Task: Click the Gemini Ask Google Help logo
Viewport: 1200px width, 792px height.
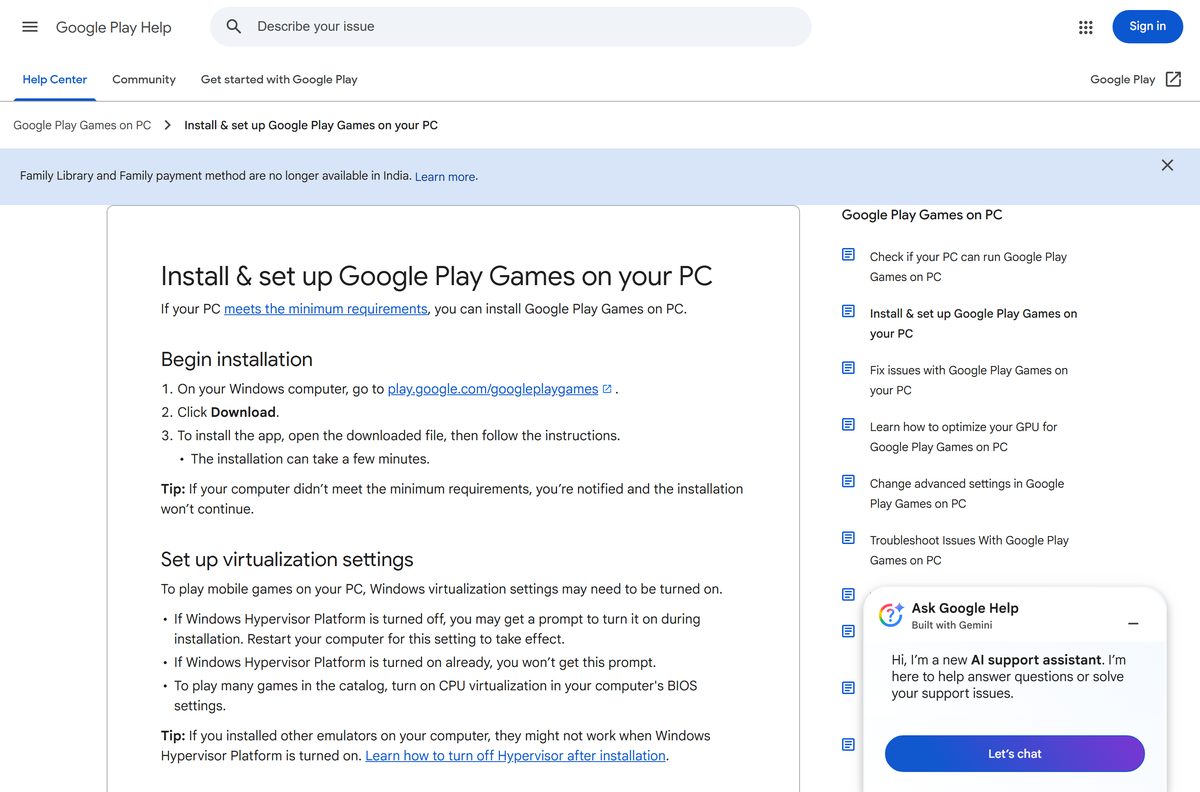Action: click(891, 615)
